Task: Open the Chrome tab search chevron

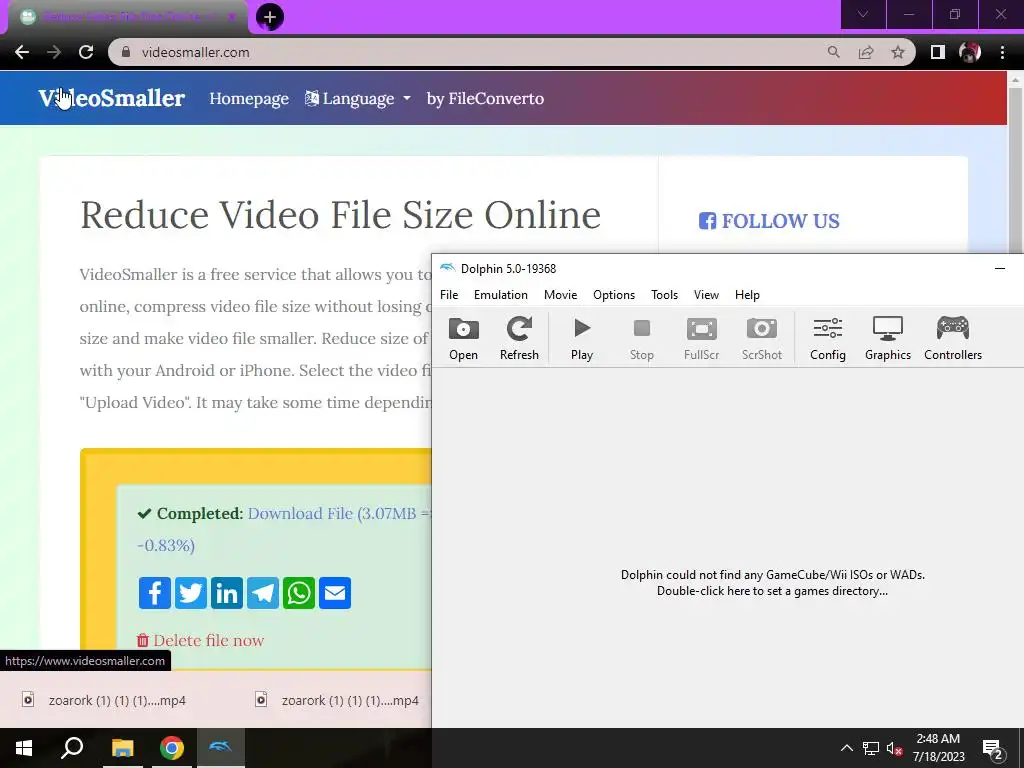Action: pos(863,14)
